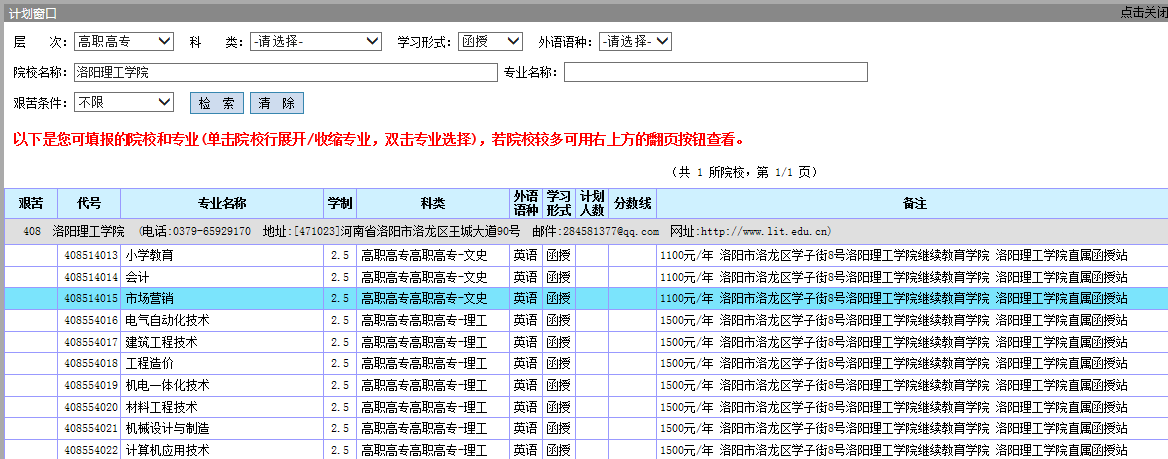
Task: Click the 专业名称 column header
Action: (222, 203)
